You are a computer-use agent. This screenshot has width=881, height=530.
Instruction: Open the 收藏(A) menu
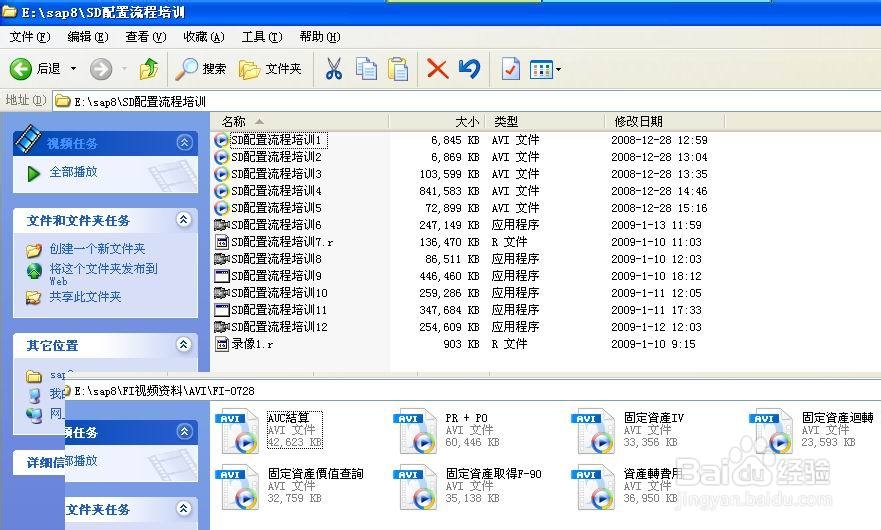coord(204,37)
